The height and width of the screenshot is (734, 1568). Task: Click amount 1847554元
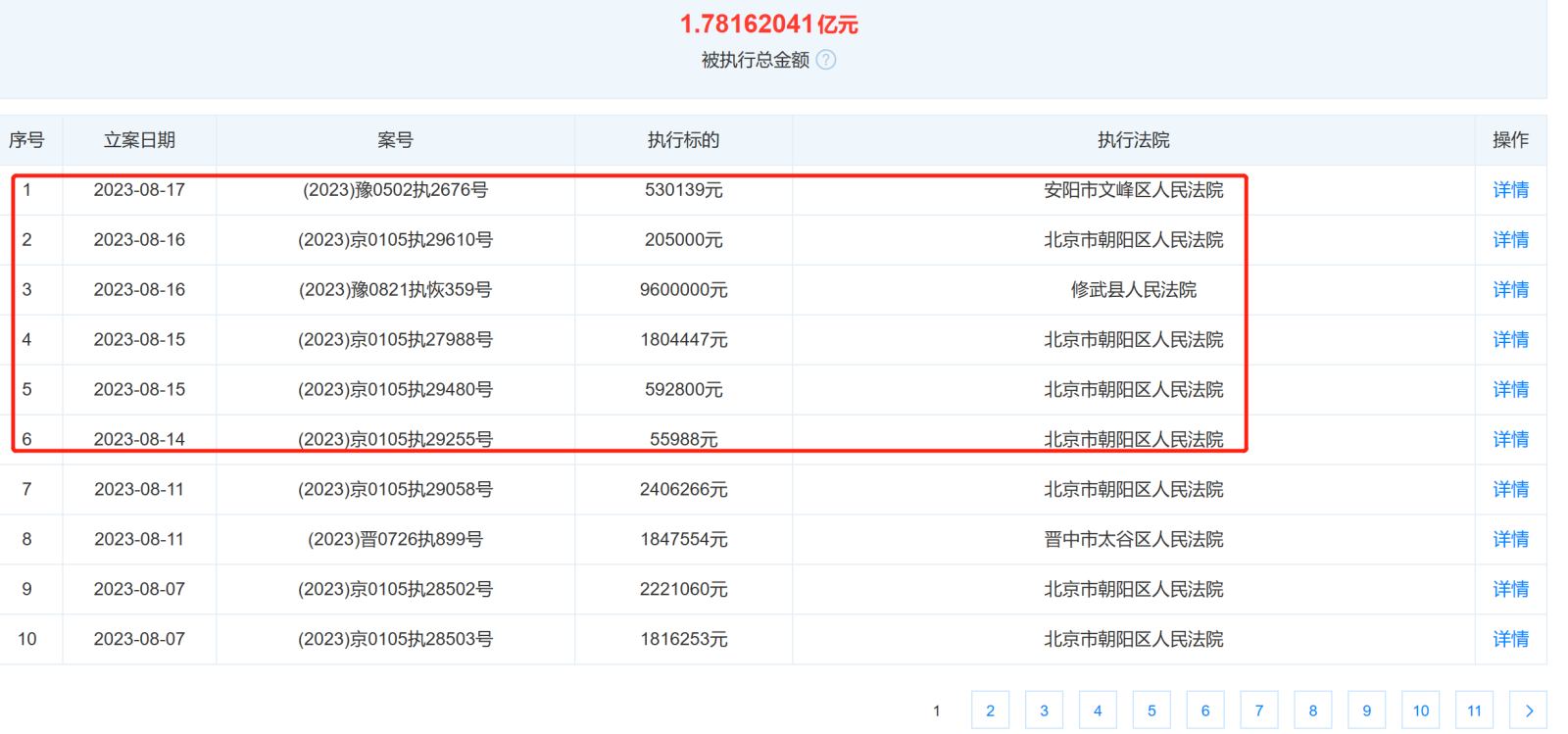pos(683,539)
